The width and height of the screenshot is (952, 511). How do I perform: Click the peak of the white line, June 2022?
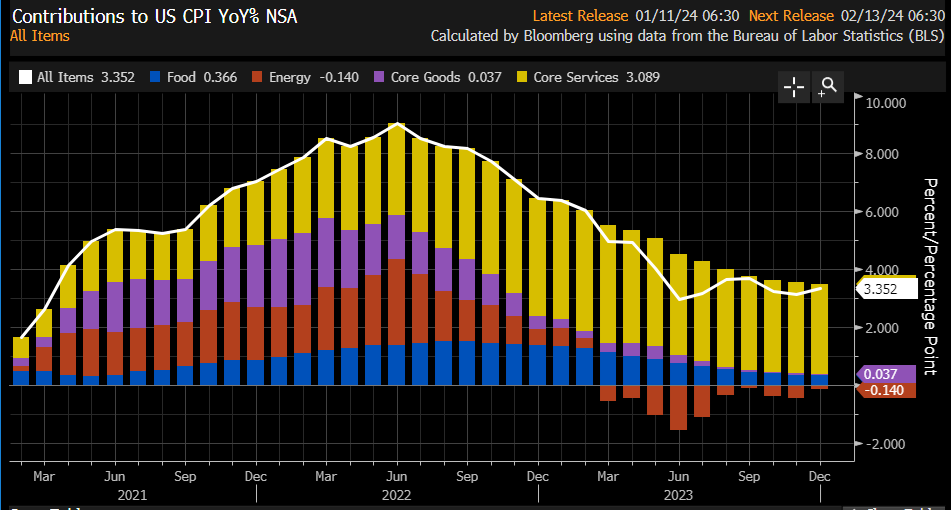pos(397,124)
